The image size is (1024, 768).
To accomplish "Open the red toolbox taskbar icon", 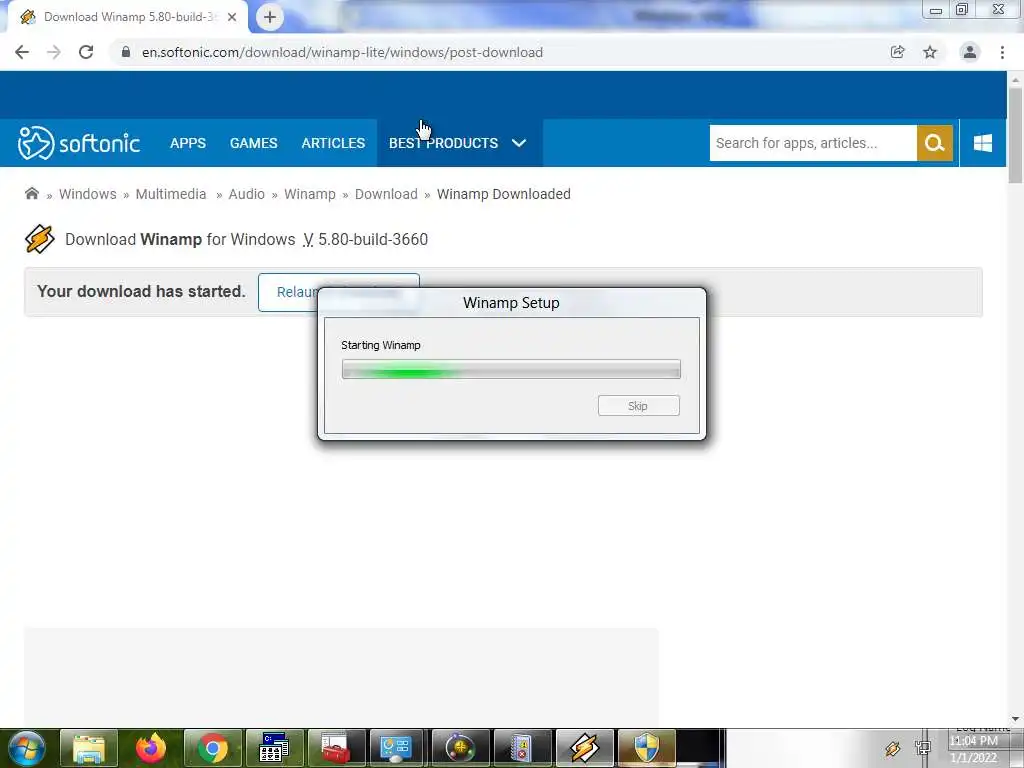I will (x=336, y=748).
